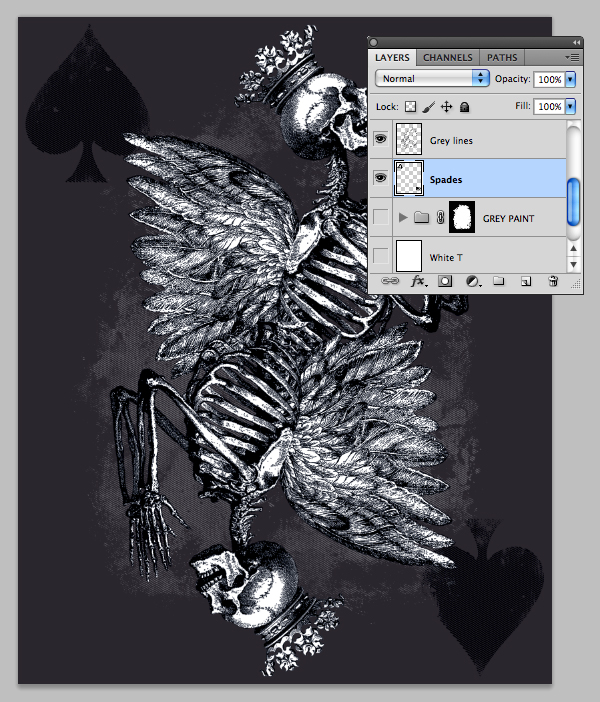Screen dimensions: 600x702
Task: Select the Spades layer thumbnail
Action: [409, 178]
